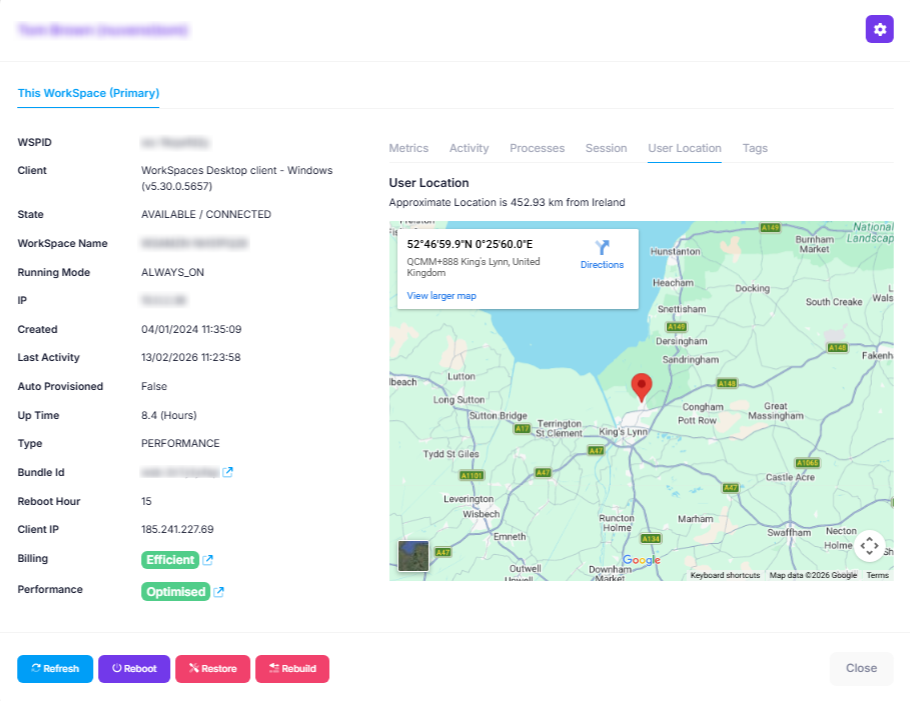Open external link icon beside Efficient billing
910x701 pixels.
pos(208,560)
